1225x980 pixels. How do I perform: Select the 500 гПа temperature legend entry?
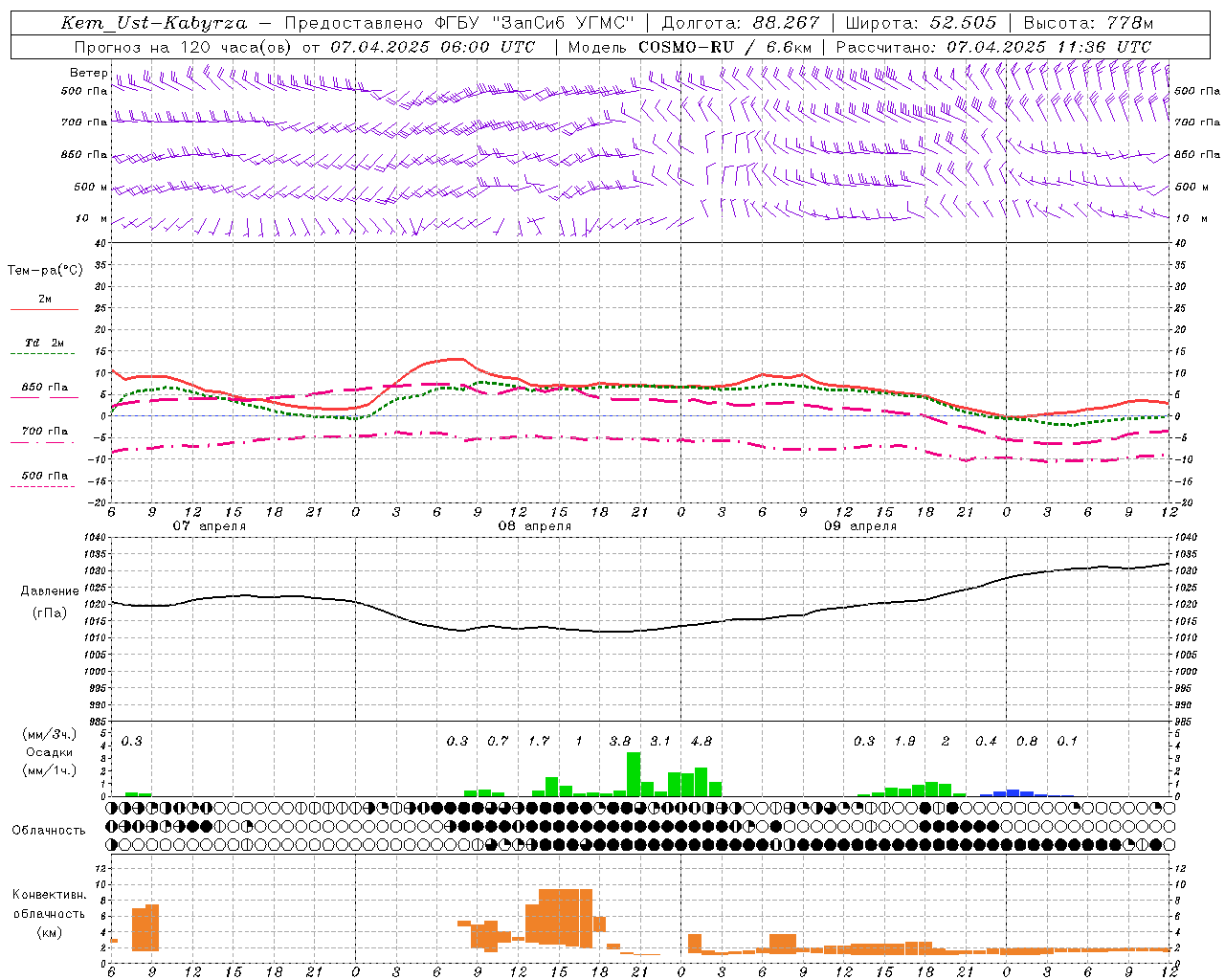click(45, 476)
